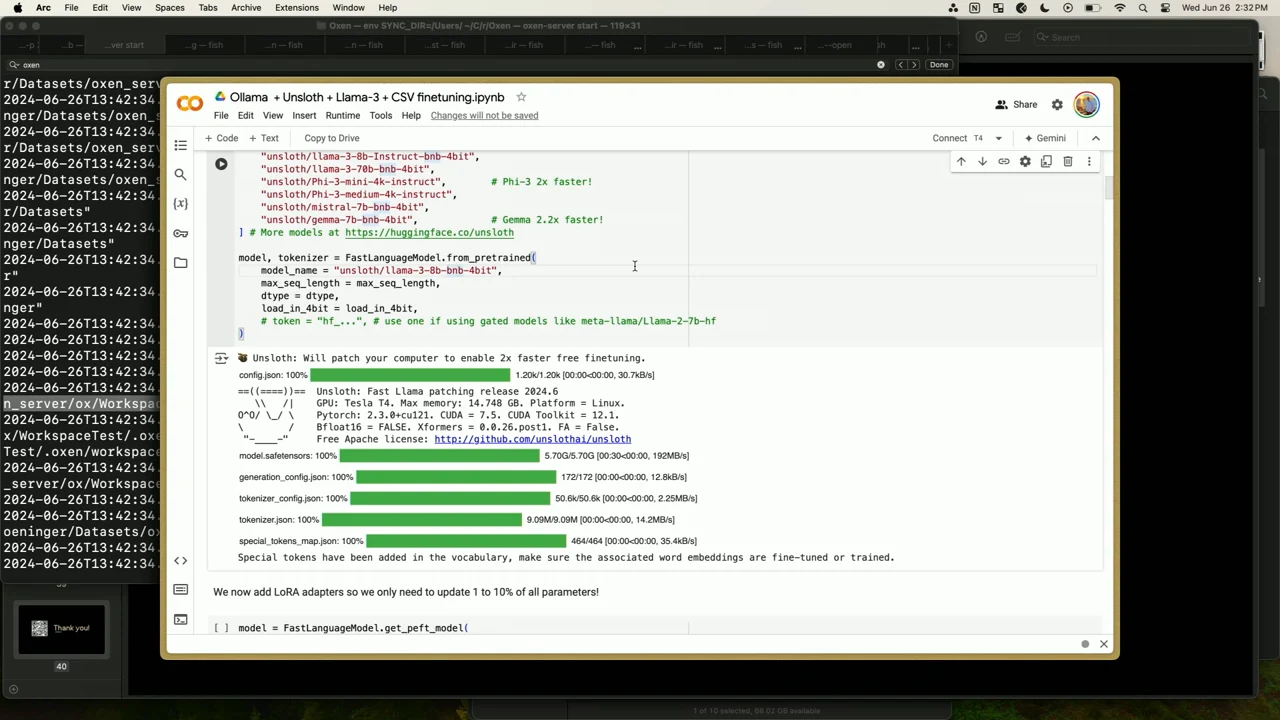Open the Wi-Fi menu bar icon
The image size is (1280, 720).
tap(1120, 8)
